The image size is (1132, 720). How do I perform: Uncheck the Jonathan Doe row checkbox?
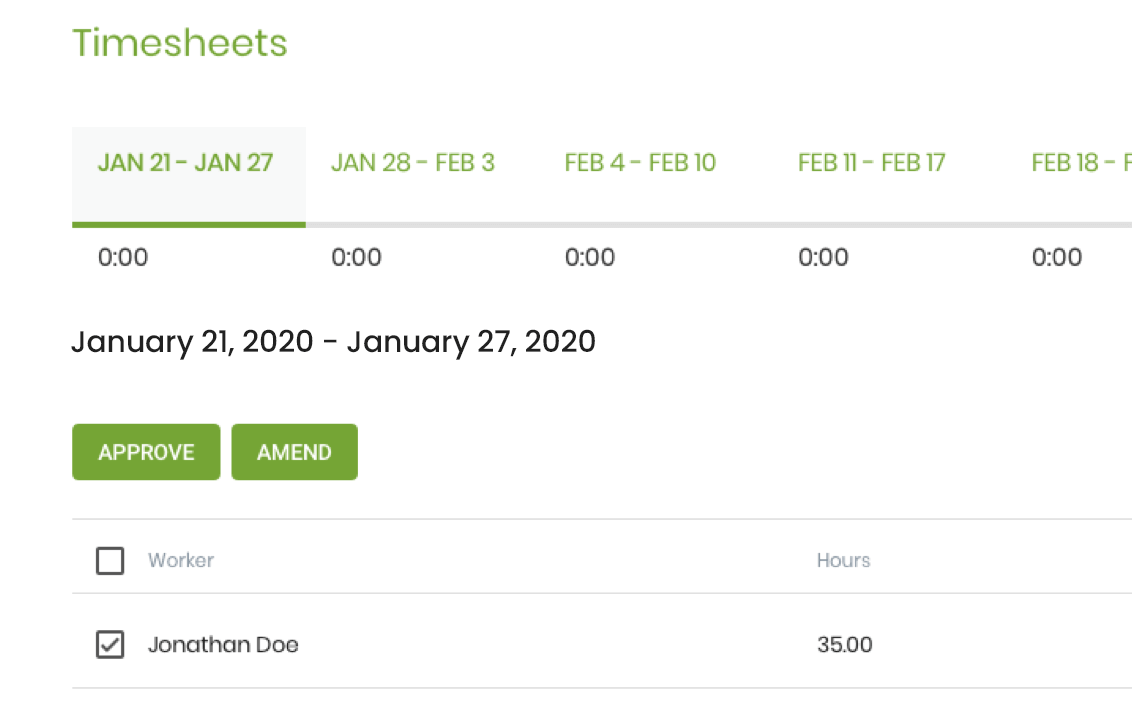(x=110, y=644)
